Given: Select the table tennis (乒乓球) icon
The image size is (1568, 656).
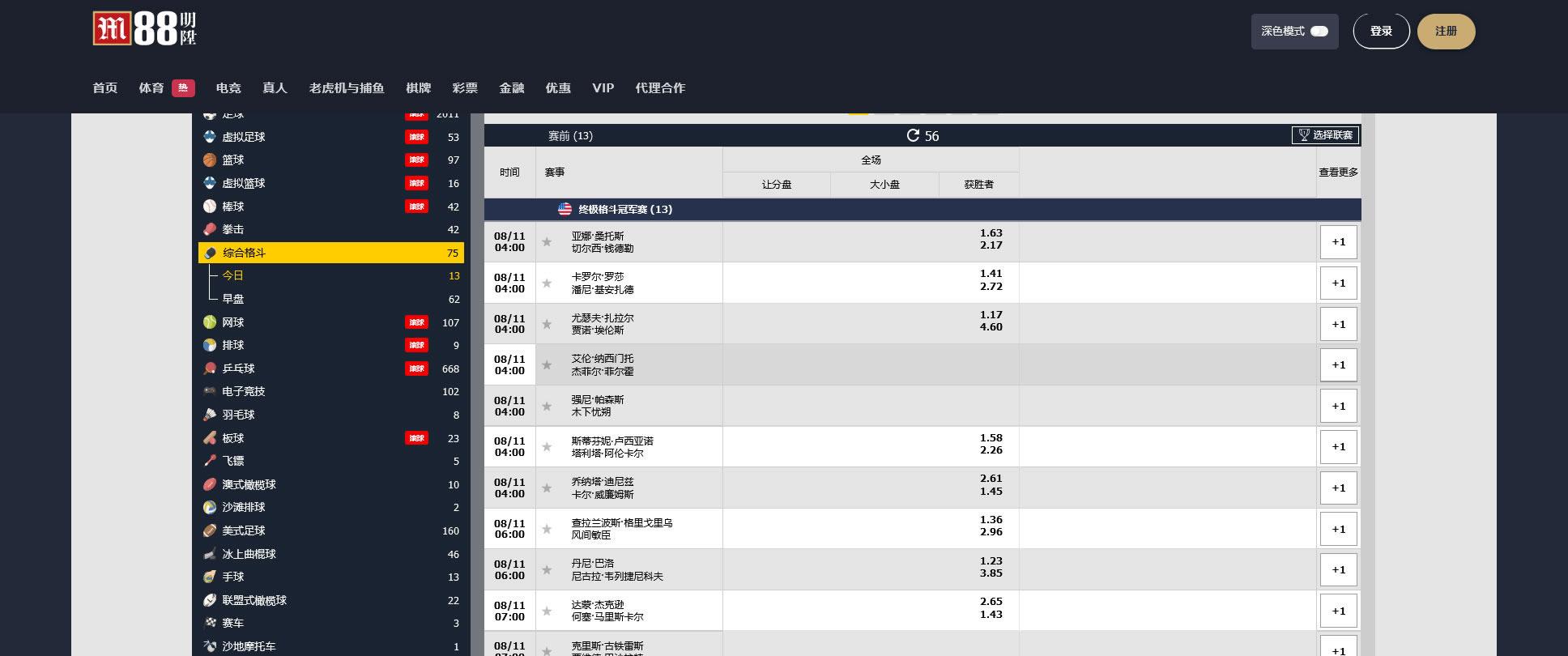Looking at the screenshot, I should pyautogui.click(x=210, y=368).
